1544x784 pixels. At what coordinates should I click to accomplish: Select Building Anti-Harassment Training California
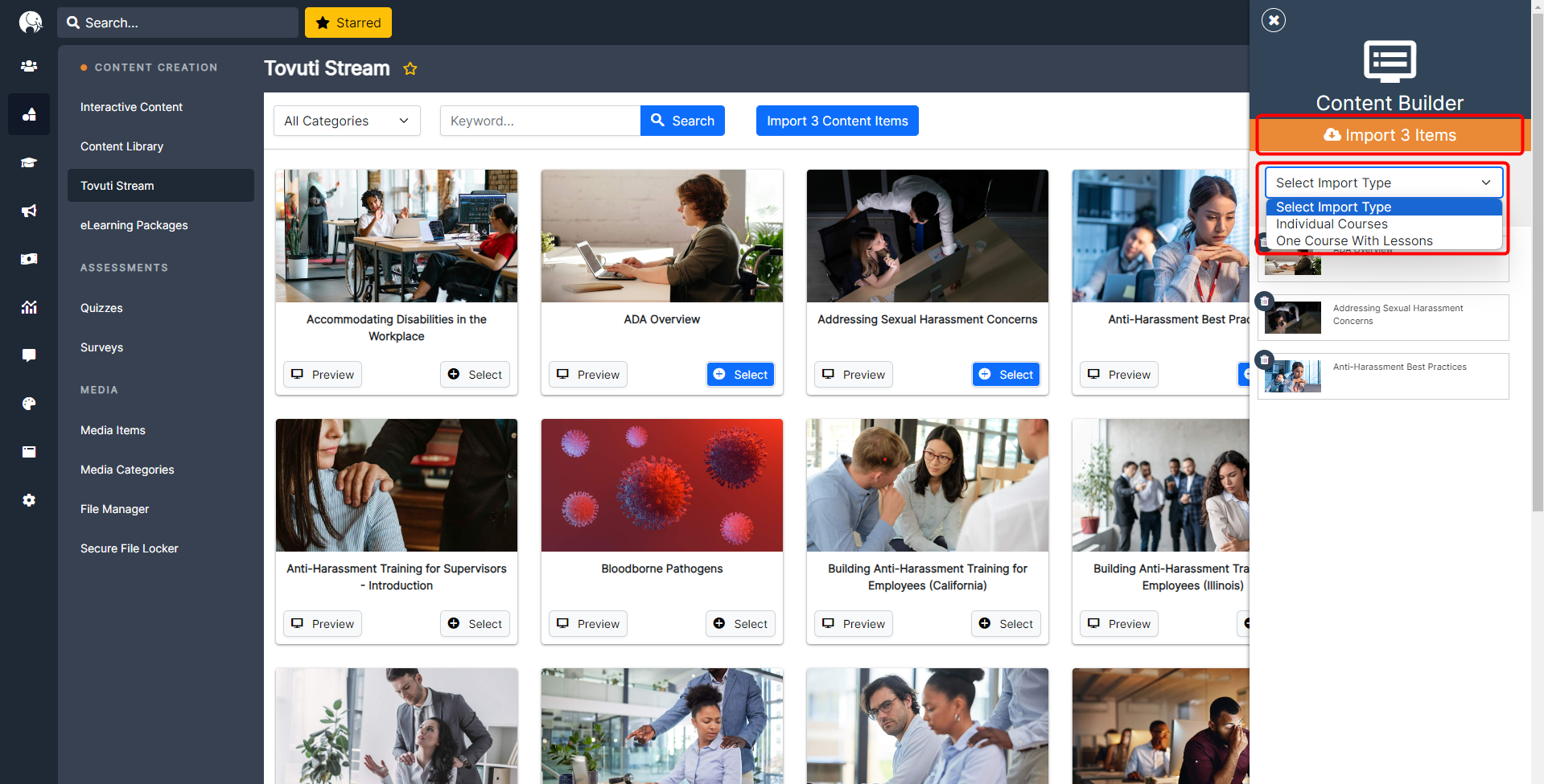click(1006, 624)
